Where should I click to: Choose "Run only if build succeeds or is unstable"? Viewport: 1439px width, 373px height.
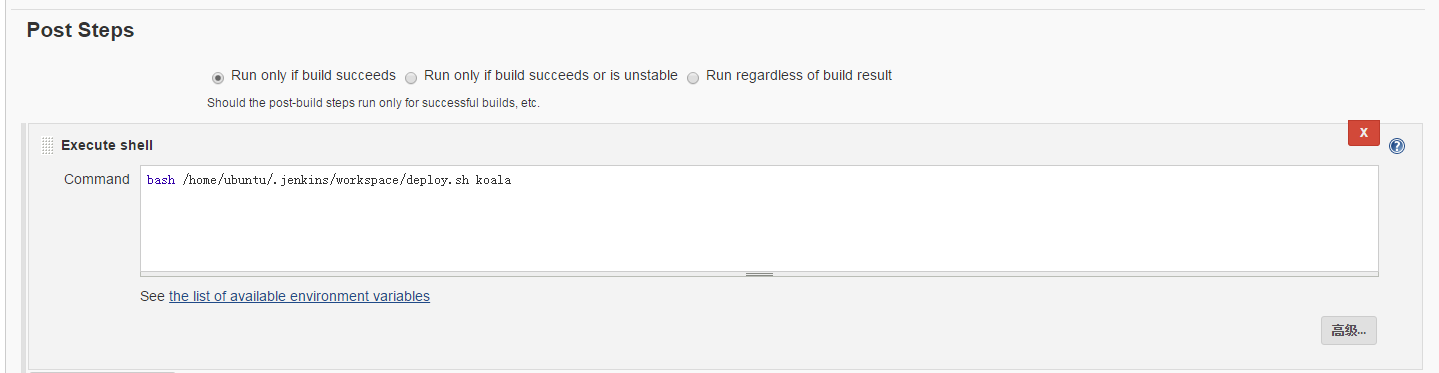[411, 77]
